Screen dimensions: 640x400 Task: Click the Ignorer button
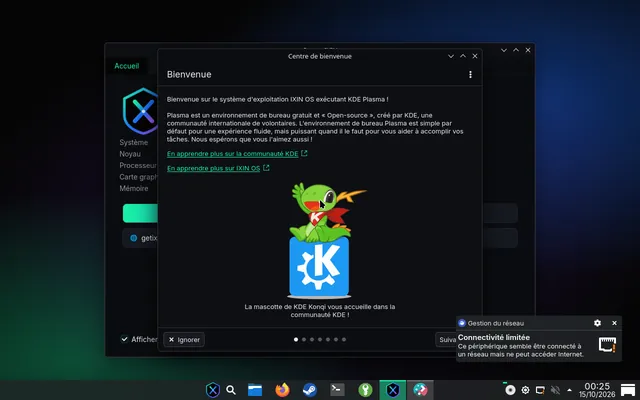tap(184, 340)
